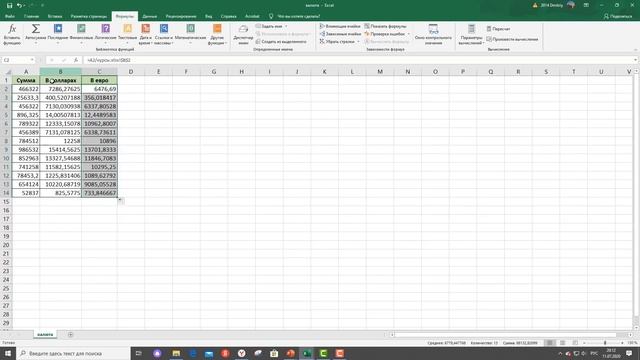Switch to Page Layout view in the status bar

pos(562,343)
